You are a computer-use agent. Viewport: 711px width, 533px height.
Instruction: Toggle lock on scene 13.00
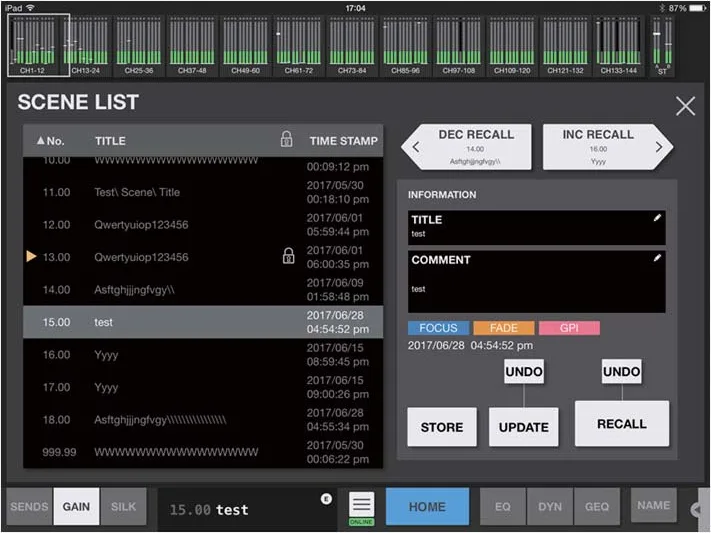pyautogui.click(x=288, y=256)
